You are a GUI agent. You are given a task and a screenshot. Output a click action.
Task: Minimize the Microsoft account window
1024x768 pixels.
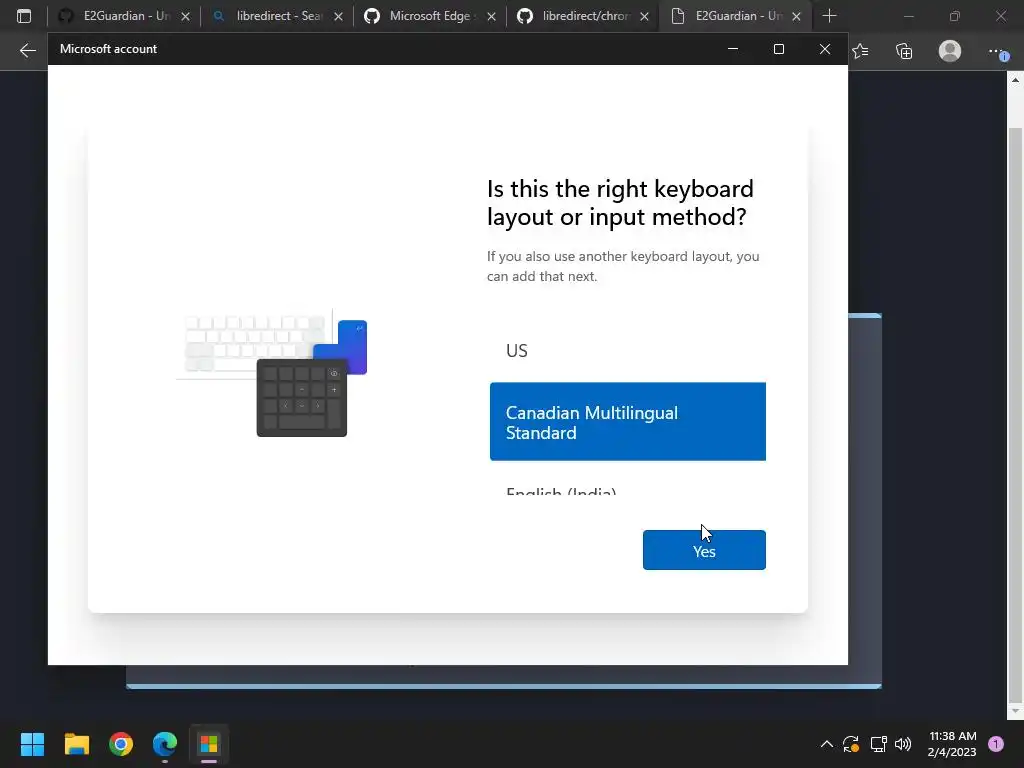(x=733, y=49)
